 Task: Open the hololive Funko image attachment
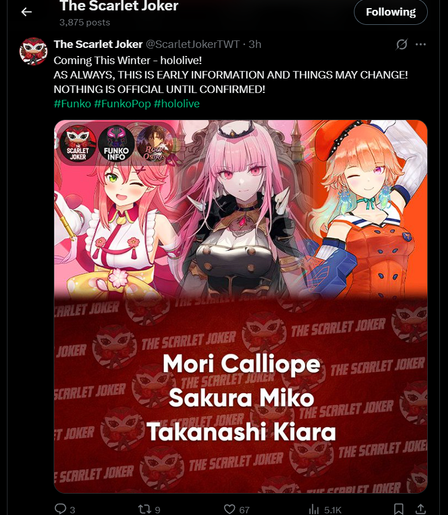pos(241,306)
